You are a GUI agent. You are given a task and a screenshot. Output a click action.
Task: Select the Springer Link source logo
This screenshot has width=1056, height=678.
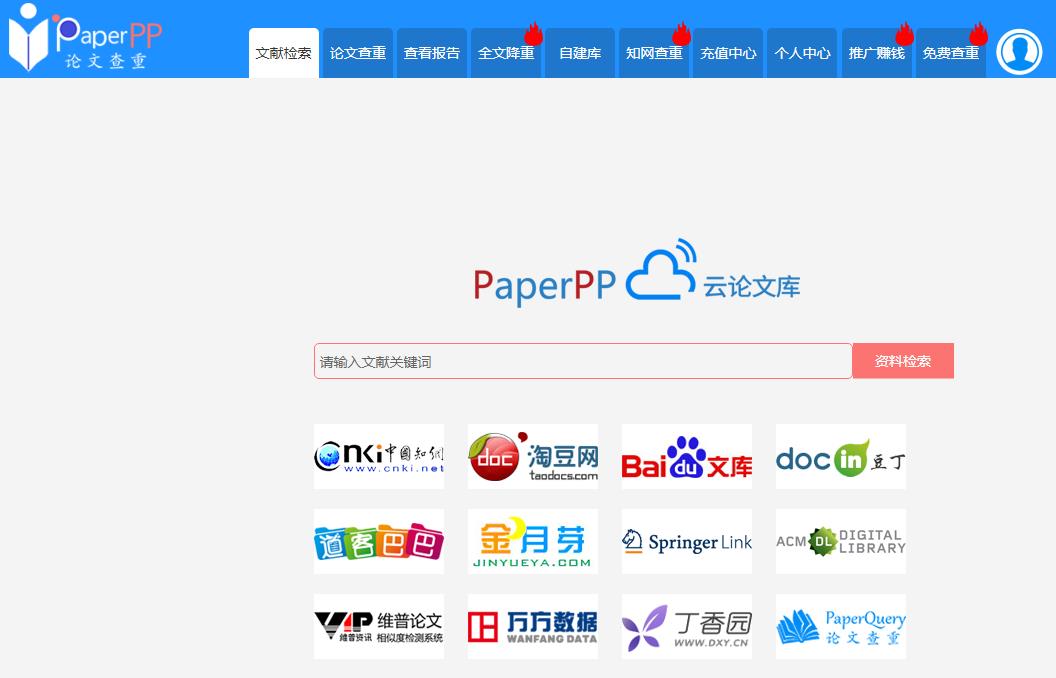tap(686, 542)
